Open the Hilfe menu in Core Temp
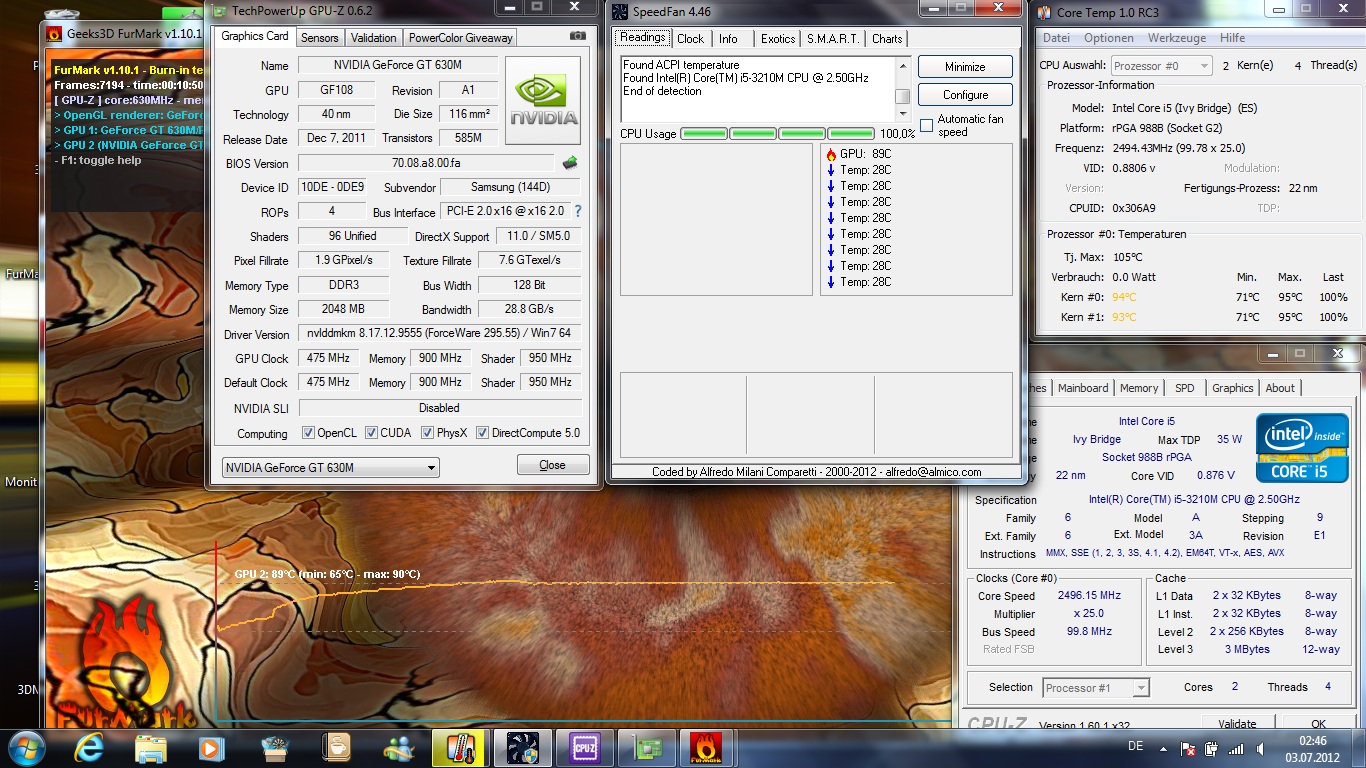This screenshot has height=768, width=1366. tap(1233, 38)
